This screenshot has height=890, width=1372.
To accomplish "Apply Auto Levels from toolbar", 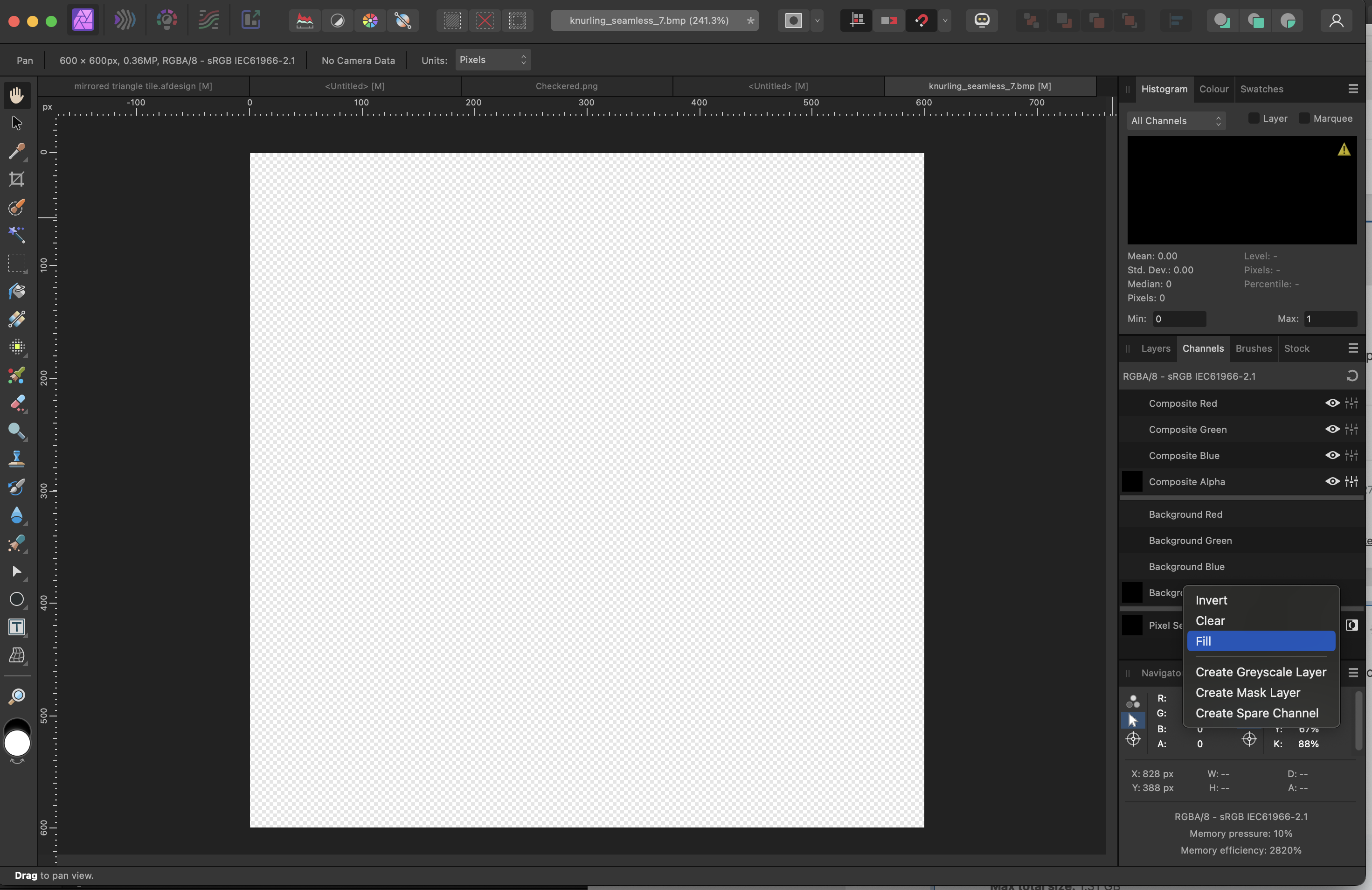I will [305, 21].
